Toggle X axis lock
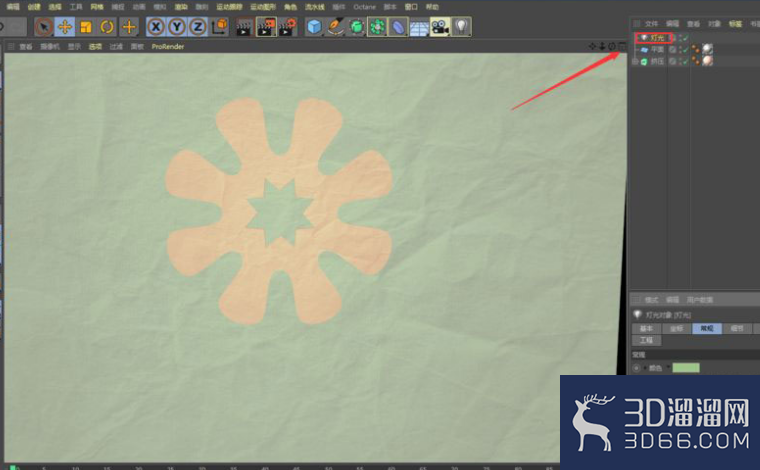Viewport: 760px width, 470px height. click(156, 27)
